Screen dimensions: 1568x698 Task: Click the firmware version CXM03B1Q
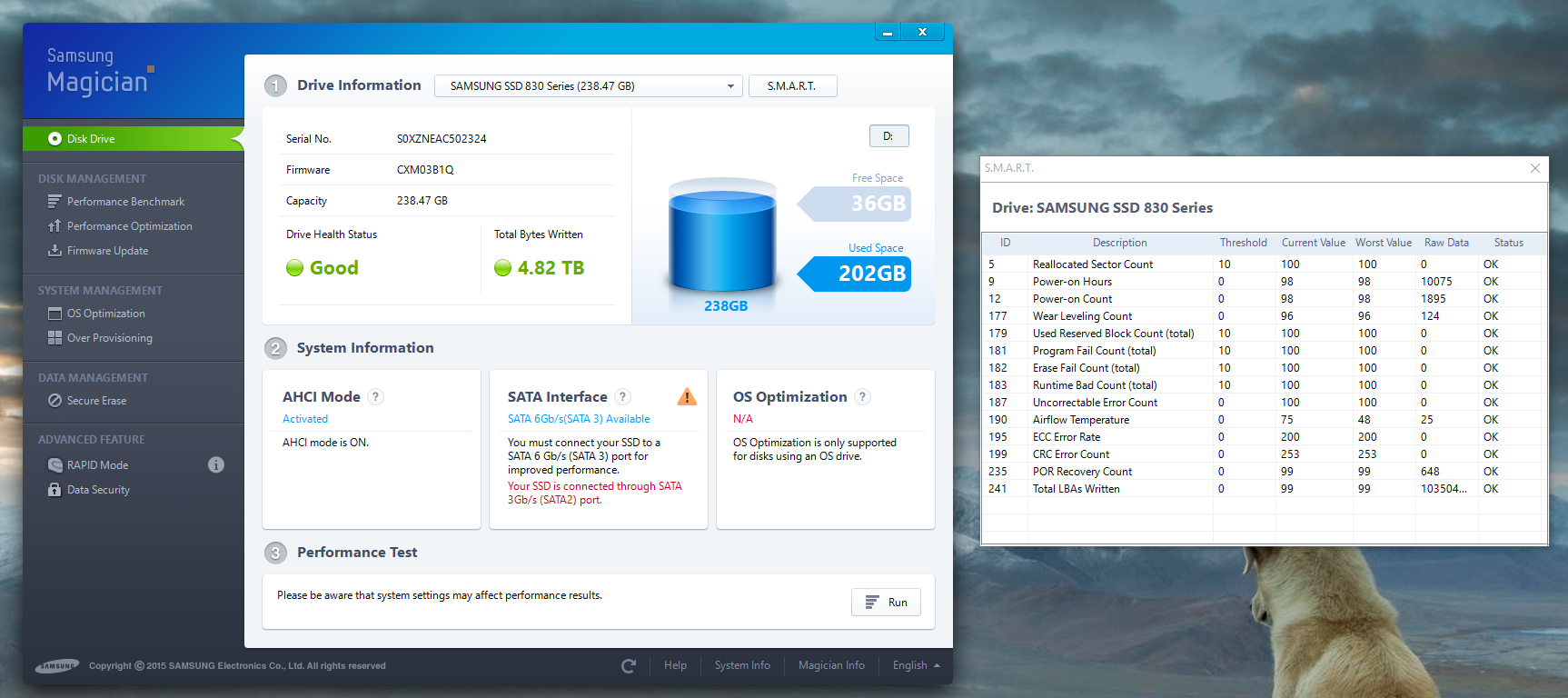pos(425,170)
